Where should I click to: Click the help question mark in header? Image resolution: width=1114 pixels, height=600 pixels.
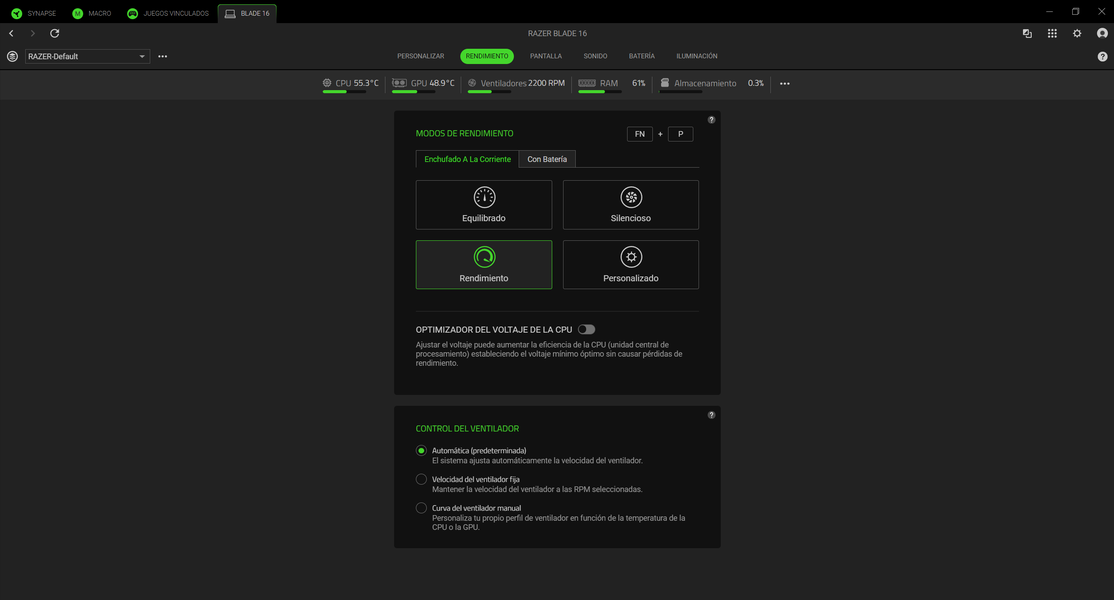[1102, 57]
